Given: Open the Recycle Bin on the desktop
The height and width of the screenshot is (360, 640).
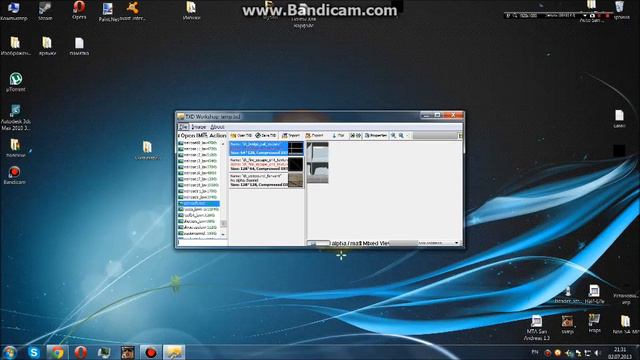Looking at the screenshot, I should pos(620,10).
